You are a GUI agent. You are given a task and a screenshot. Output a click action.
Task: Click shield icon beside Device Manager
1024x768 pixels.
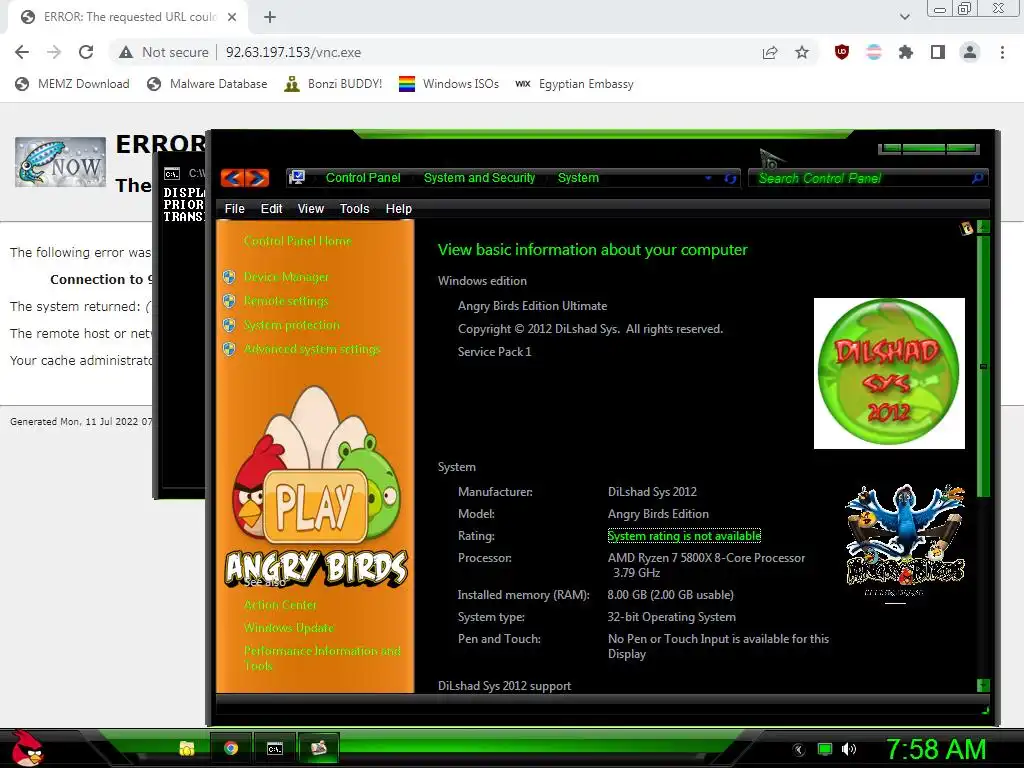[x=229, y=277]
